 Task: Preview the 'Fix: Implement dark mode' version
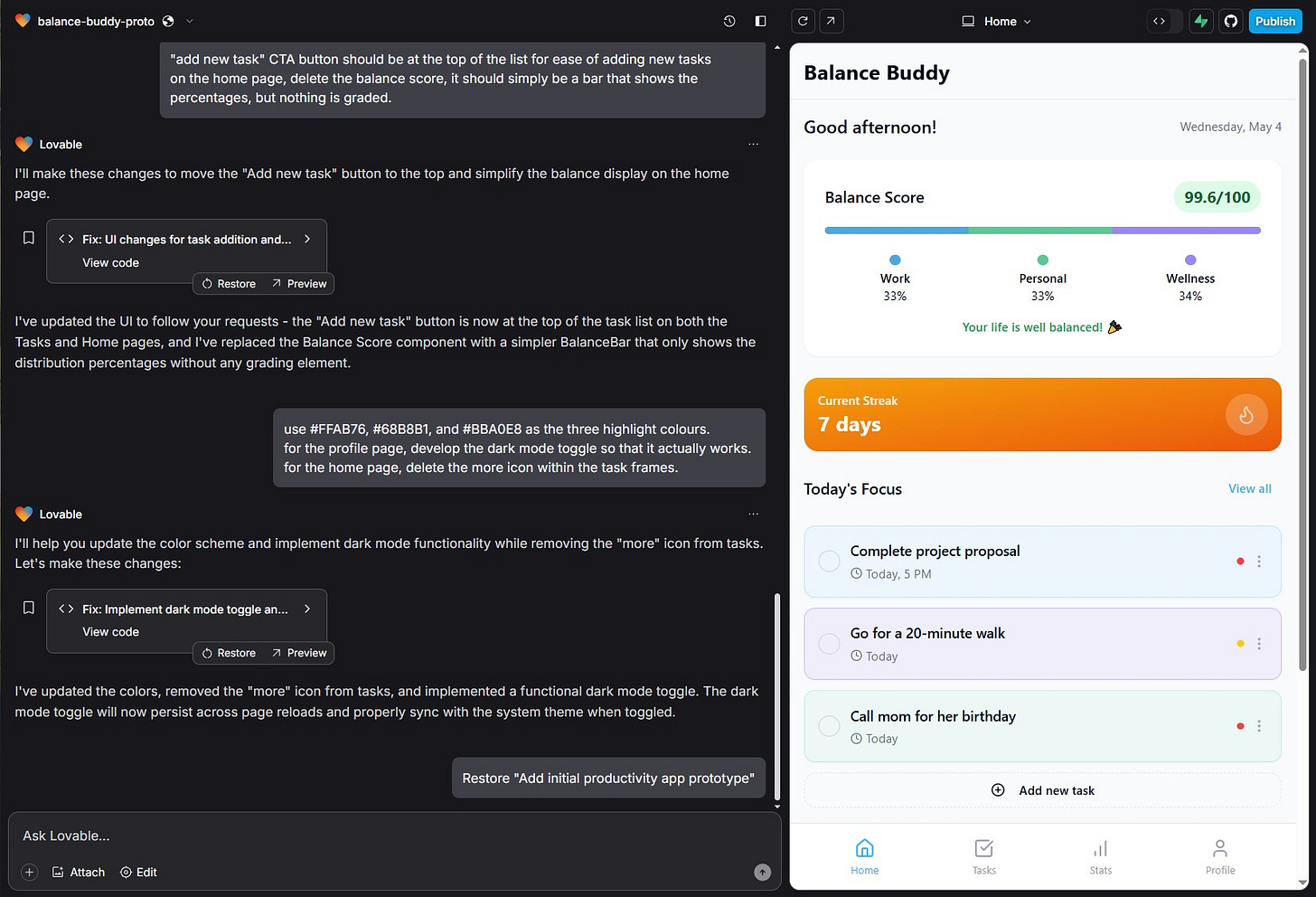tap(299, 653)
